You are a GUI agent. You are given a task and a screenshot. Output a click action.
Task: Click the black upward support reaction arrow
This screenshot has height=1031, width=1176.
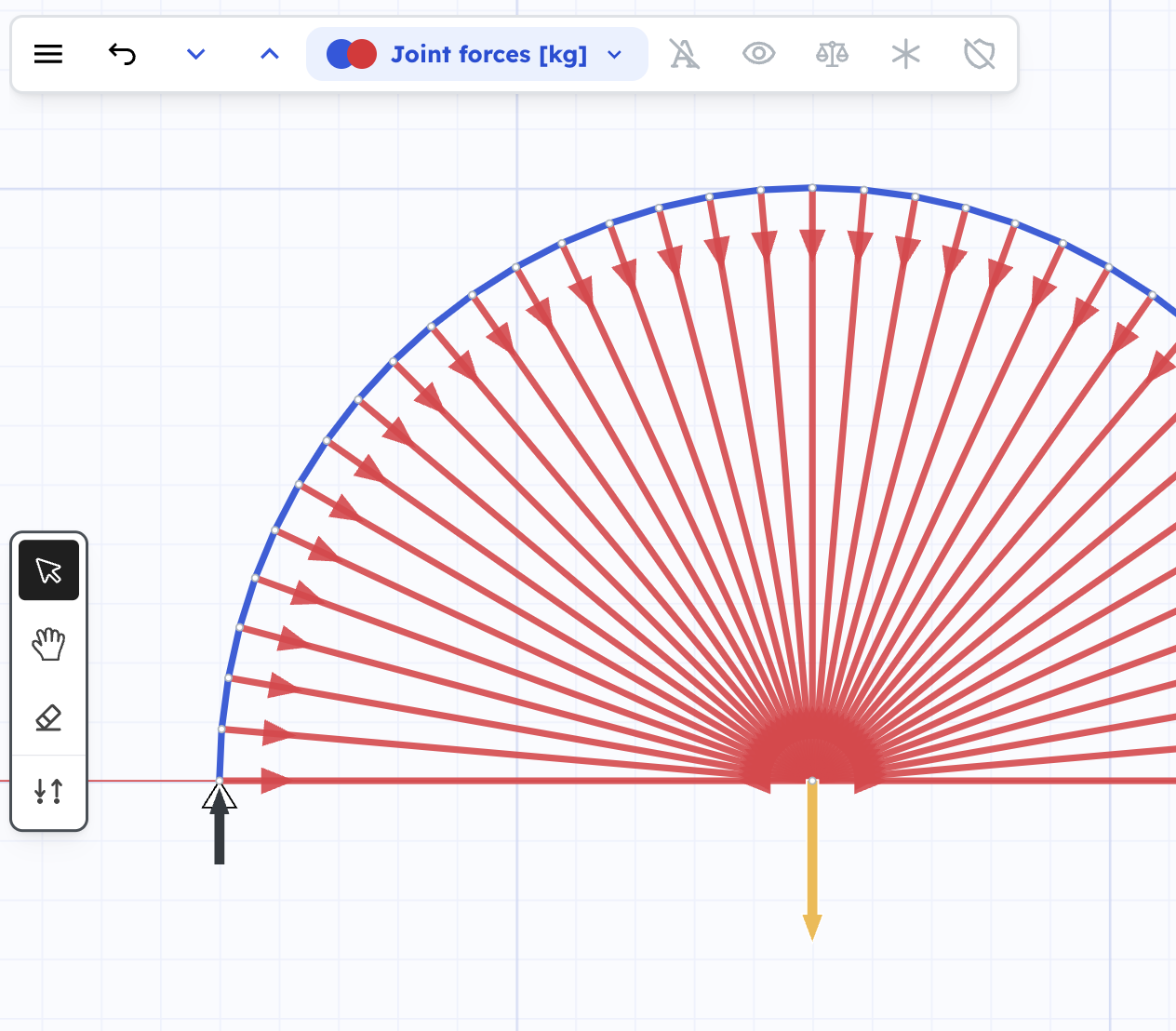220,824
